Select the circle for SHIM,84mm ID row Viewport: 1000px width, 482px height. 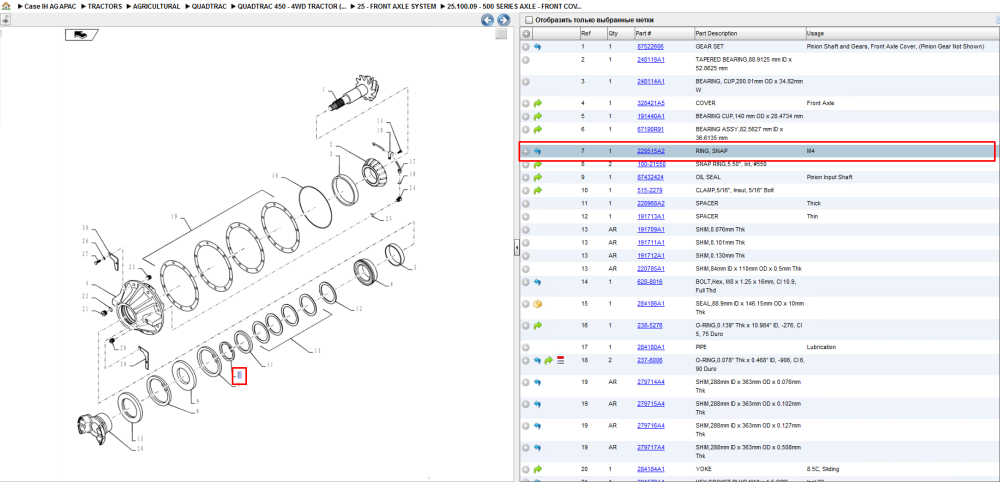(x=526, y=268)
